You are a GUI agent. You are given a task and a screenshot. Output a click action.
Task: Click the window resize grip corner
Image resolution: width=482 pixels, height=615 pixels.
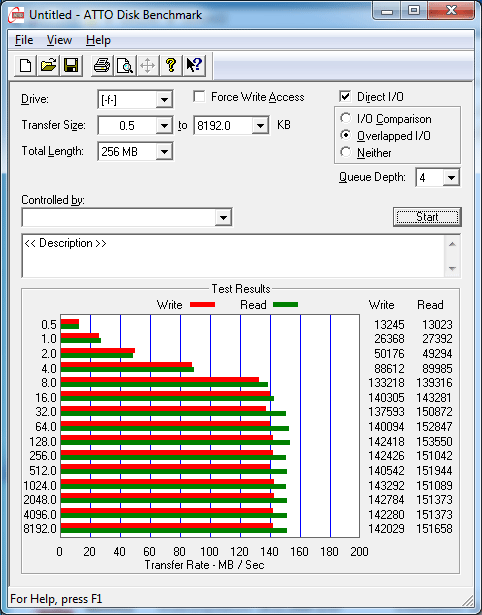tap(468, 600)
